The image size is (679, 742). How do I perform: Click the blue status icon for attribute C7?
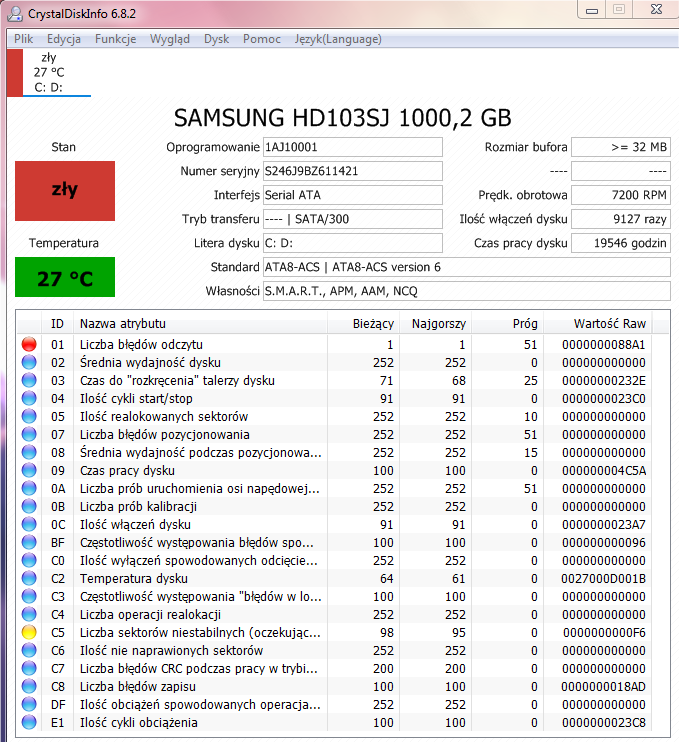coord(29,668)
